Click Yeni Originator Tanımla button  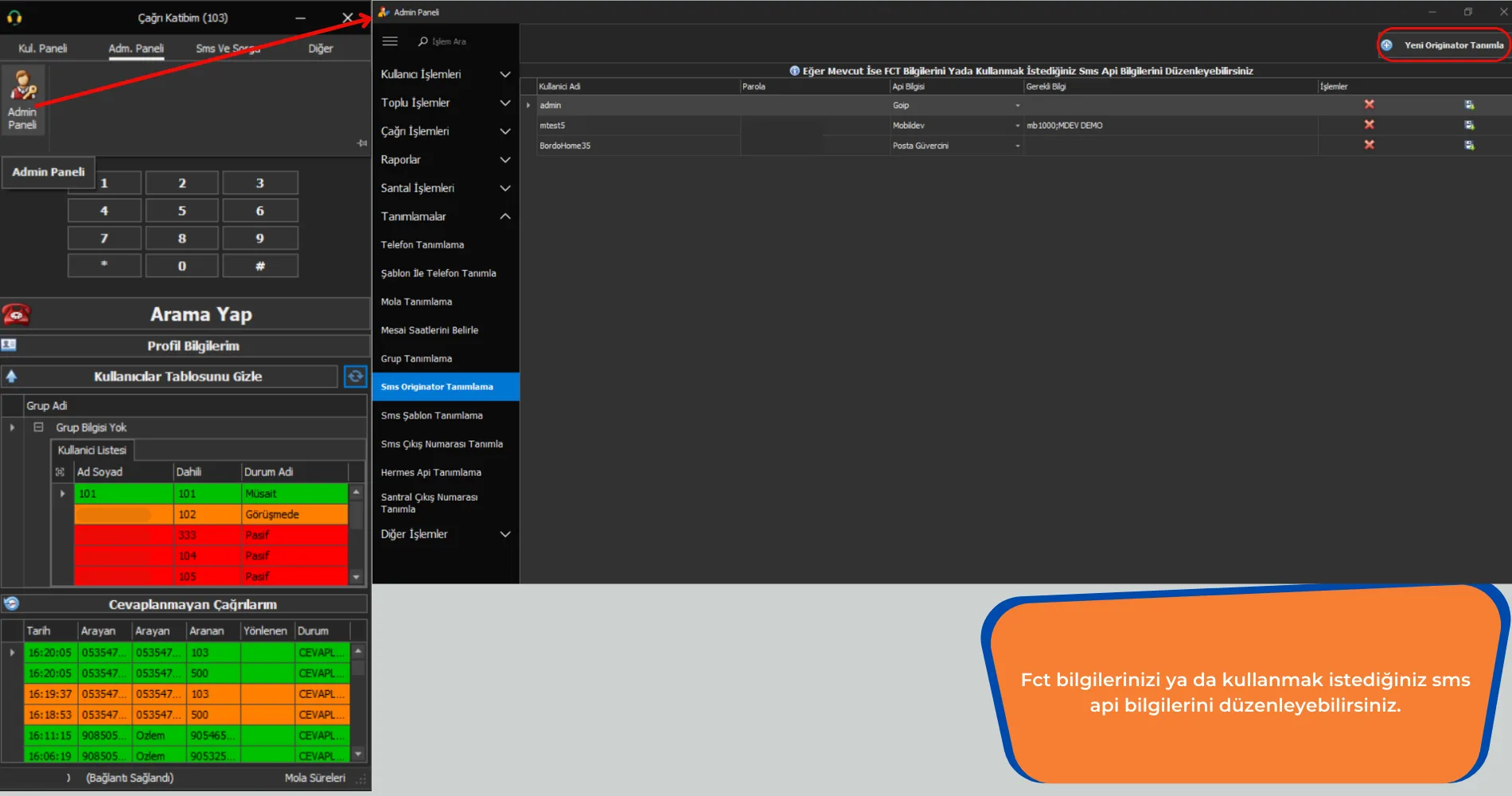1443,45
